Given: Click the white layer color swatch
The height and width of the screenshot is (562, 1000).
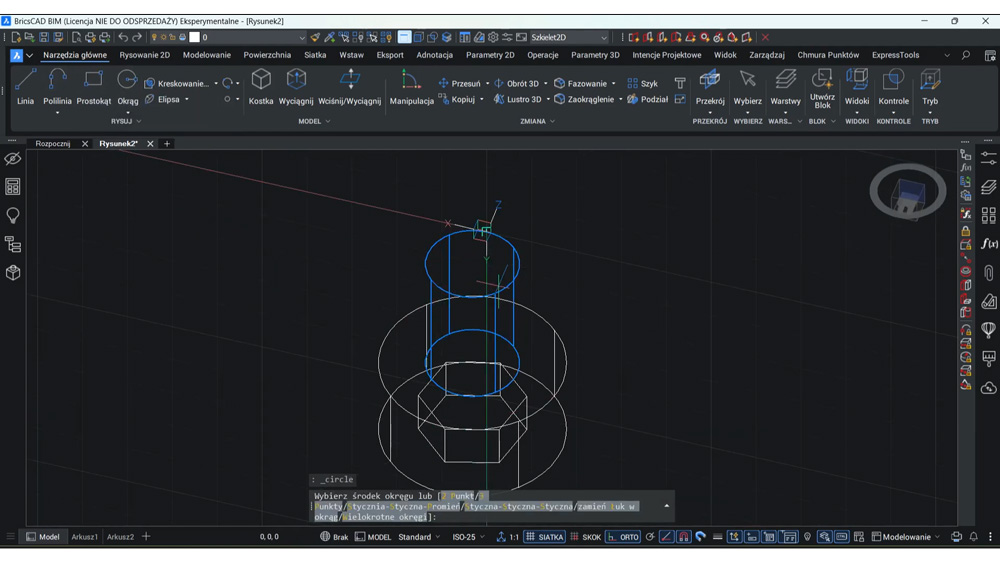Looking at the screenshot, I should click(195, 38).
